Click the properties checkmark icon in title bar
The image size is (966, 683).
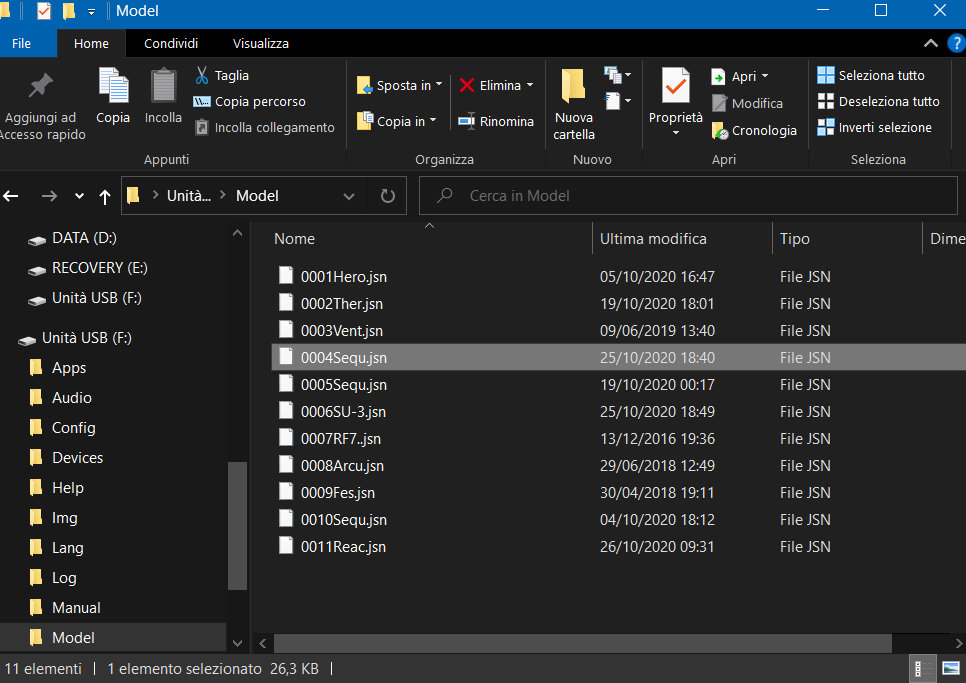44,10
